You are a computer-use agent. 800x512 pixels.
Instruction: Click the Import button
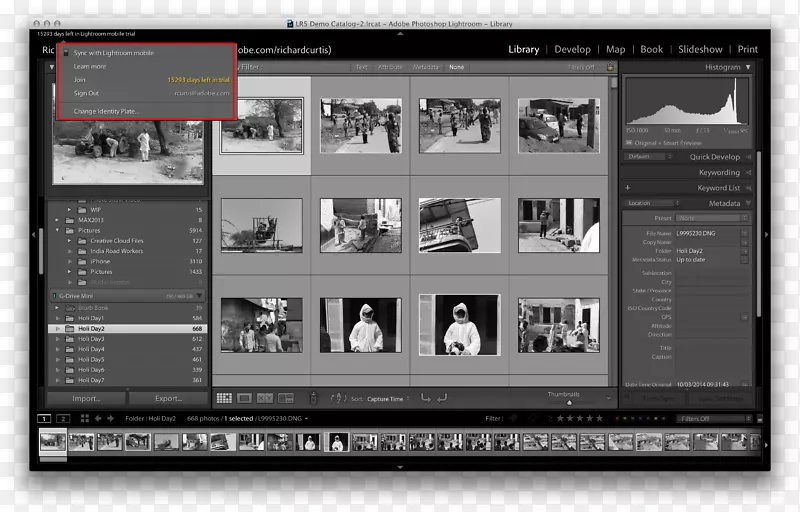(86, 398)
